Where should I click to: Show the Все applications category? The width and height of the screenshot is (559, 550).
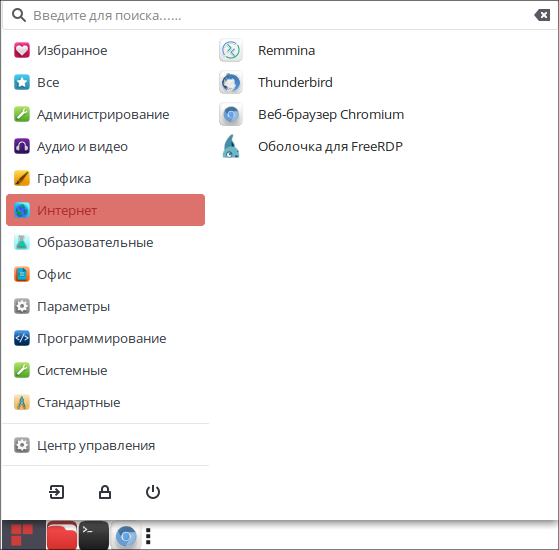(x=106, y=82)
